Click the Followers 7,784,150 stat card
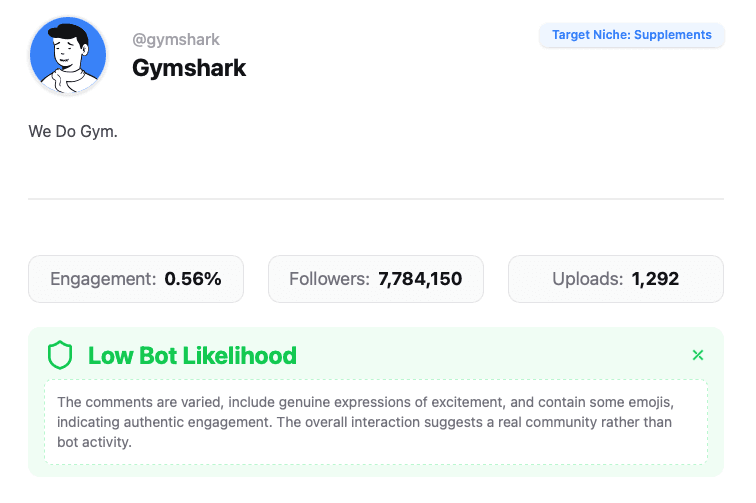 376,279
